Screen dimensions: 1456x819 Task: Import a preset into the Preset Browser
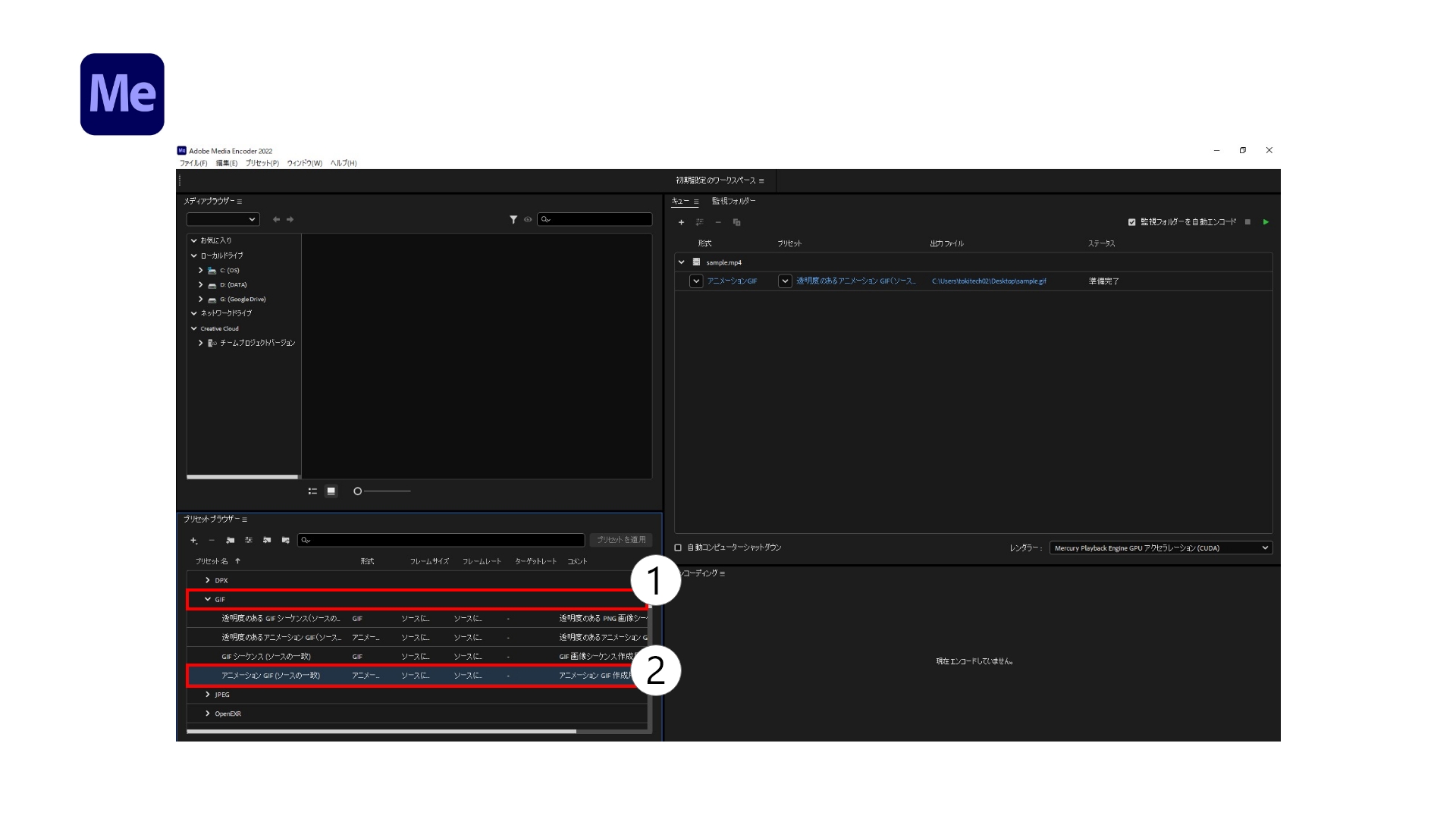click(x=267, y=540)
